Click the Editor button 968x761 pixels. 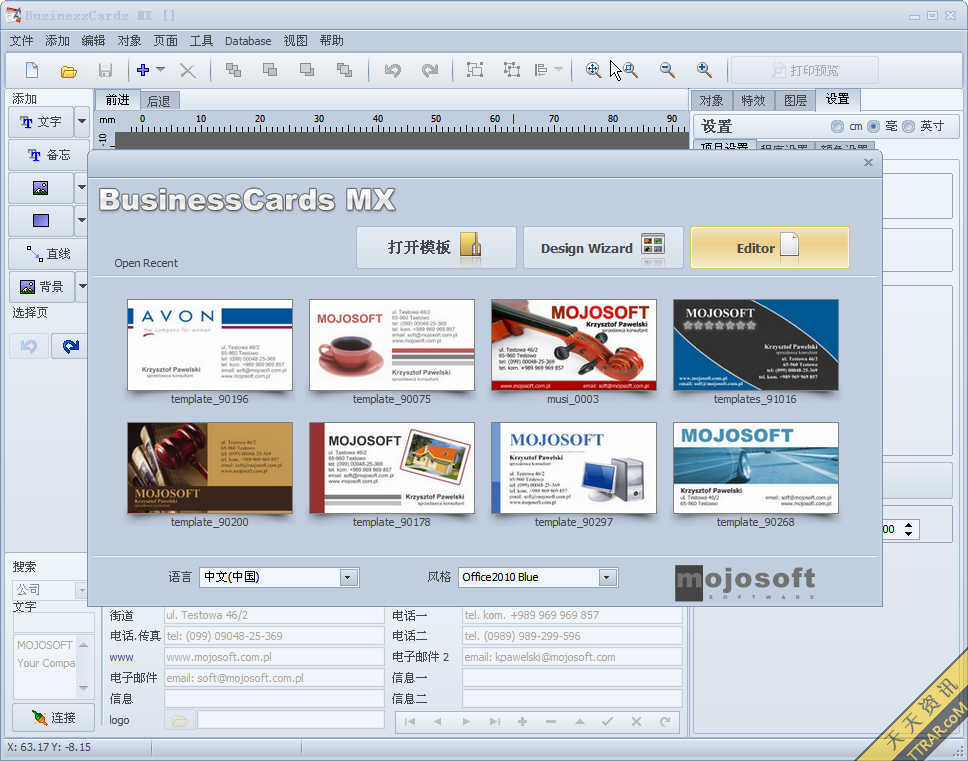tap(770, 247)
